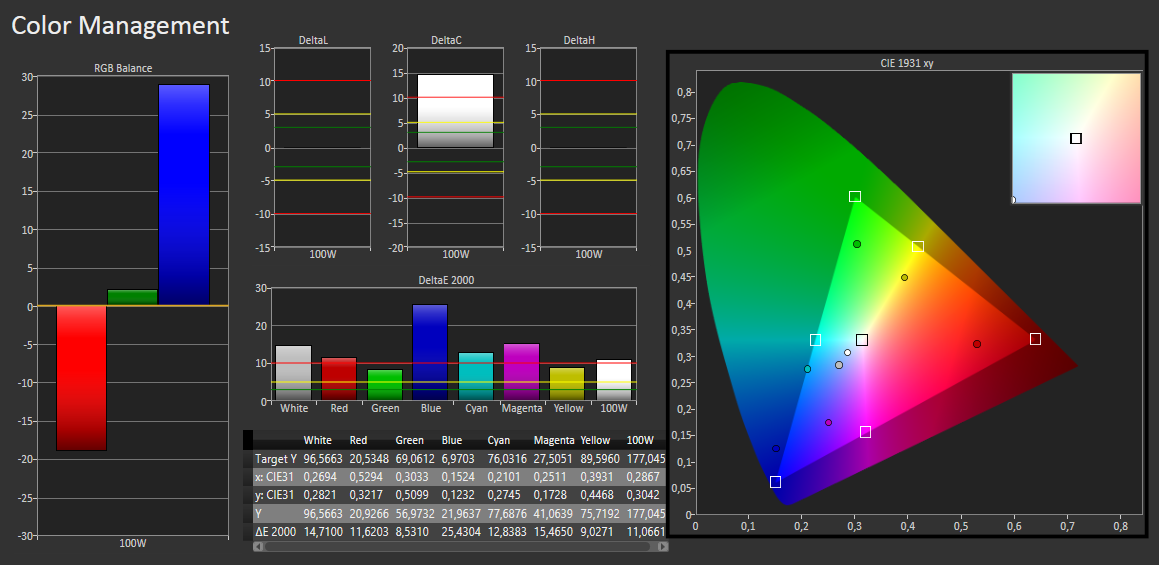Select the Magenta column header in the table
Screen dimensions: 1159x565
click(554, 440)
